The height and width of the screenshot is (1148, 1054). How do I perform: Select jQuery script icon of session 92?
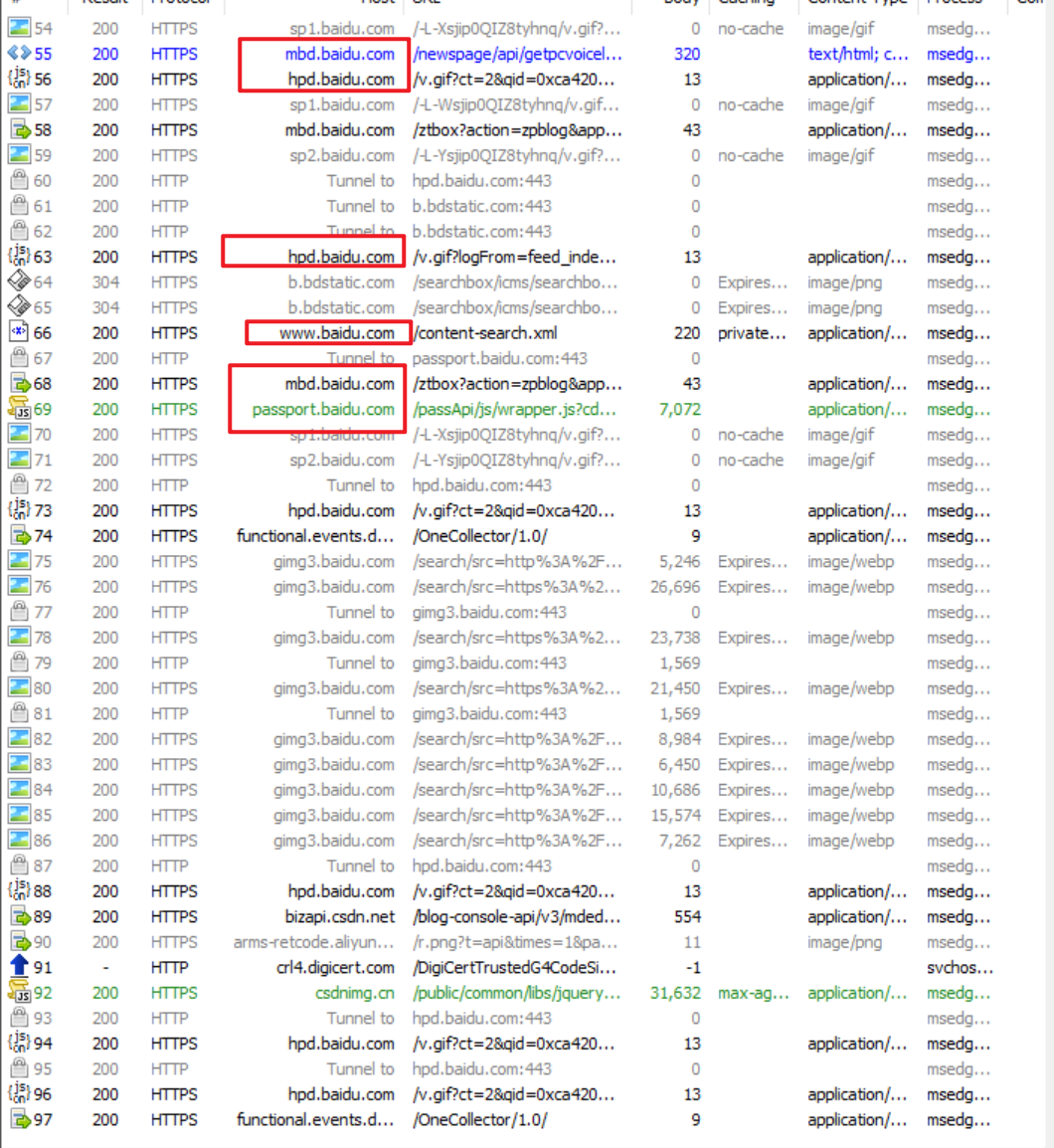tap(19, 993)
